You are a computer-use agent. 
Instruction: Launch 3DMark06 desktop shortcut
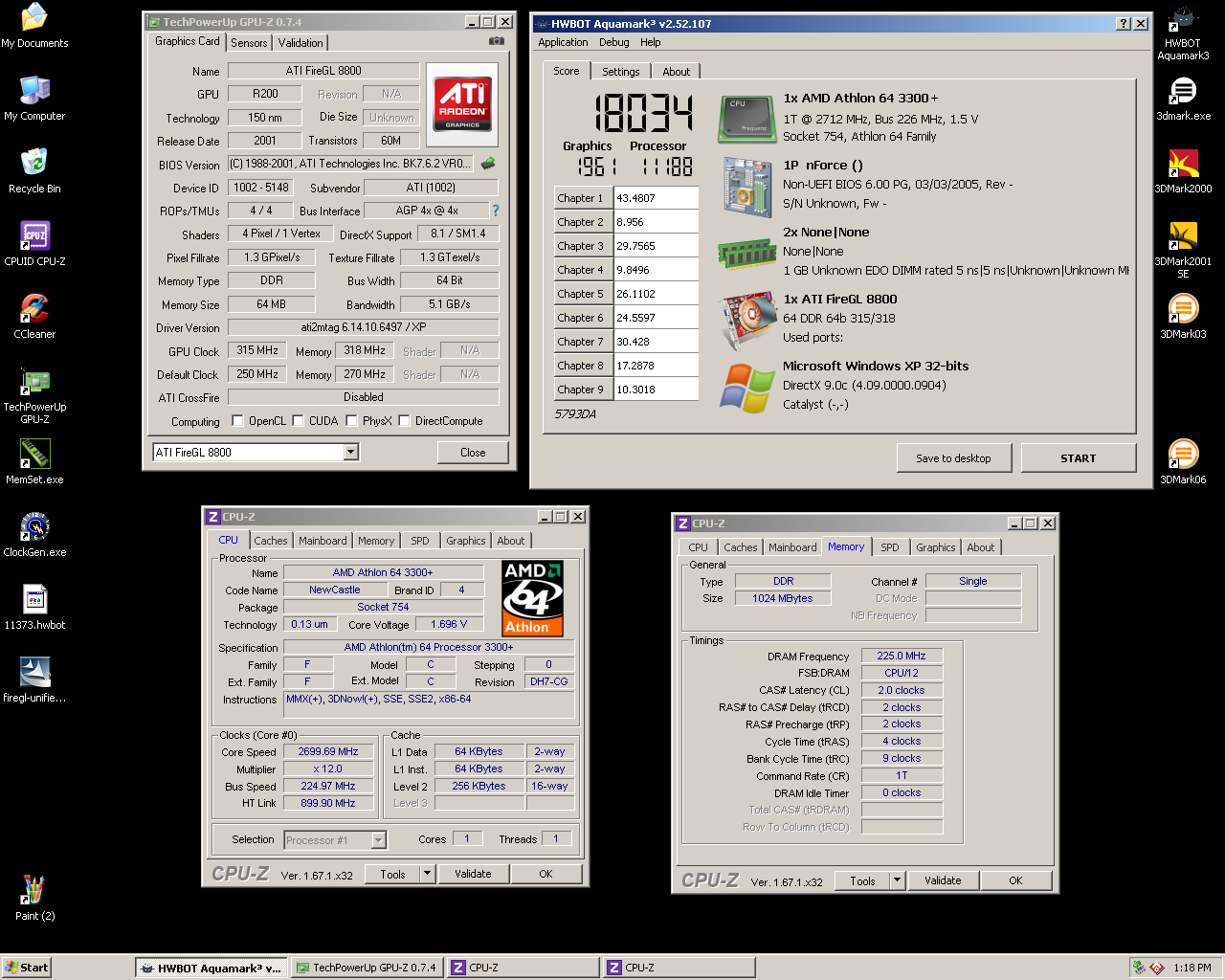tap(1183, 462)
